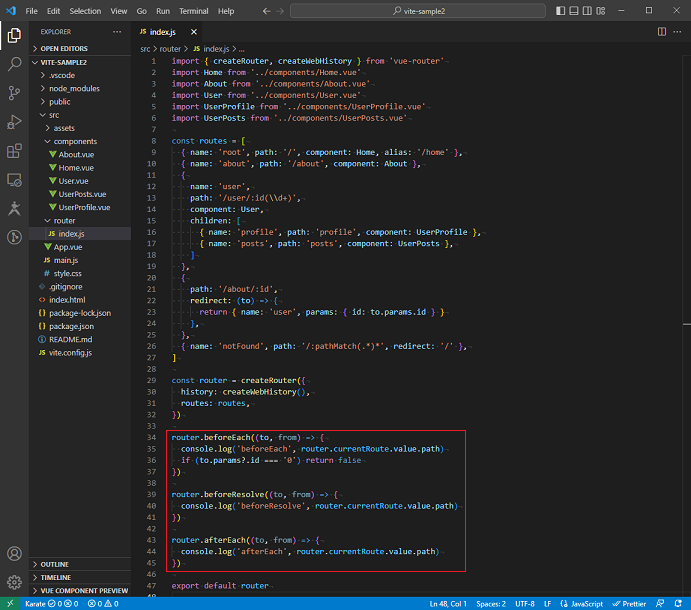Click the vite-sample2 command center search box
Viewport: 691px width, 610px height.
tap(418, 11)
